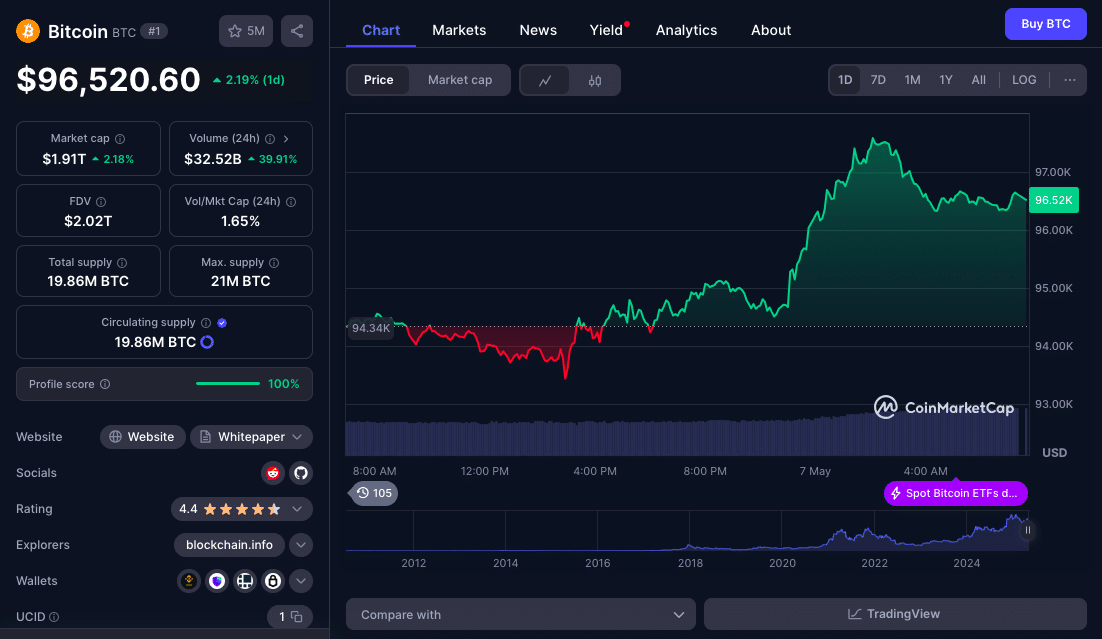The height and width of the screenshot is (639, 1102).
Task: Switch to the candlestick chart view
Action: pyautogui.click(x=595, y=80)
